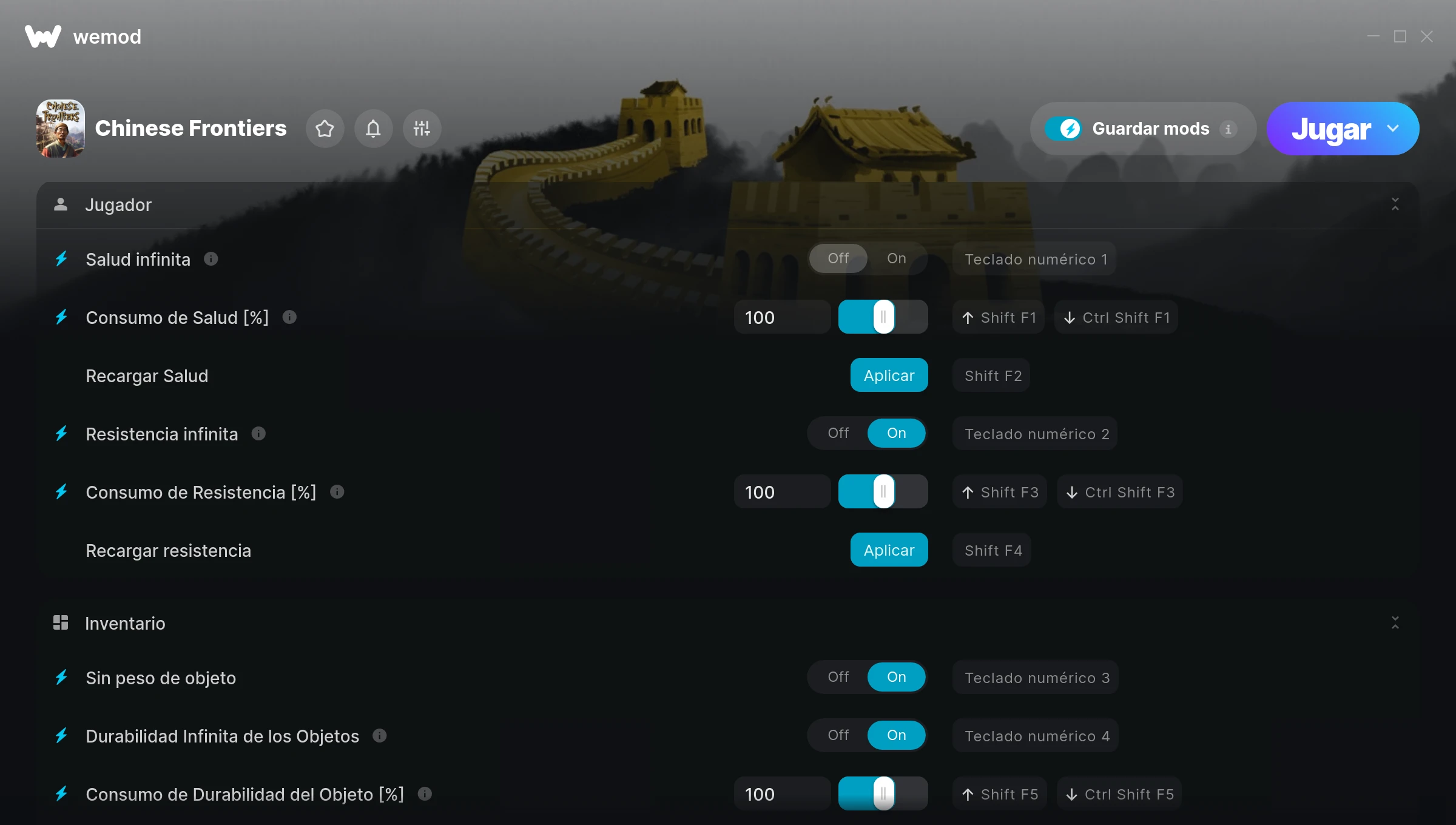Viewport: 1456px width, 825px height.
Task: Show info for Durabilidad Infinita de los Objetos
Action: (x=380, y=736)
